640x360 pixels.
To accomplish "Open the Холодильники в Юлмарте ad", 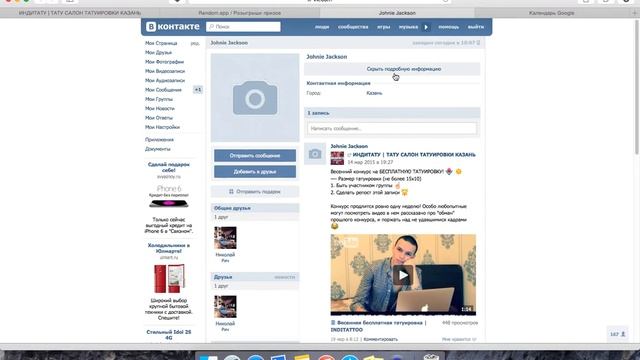I will 169,248.
